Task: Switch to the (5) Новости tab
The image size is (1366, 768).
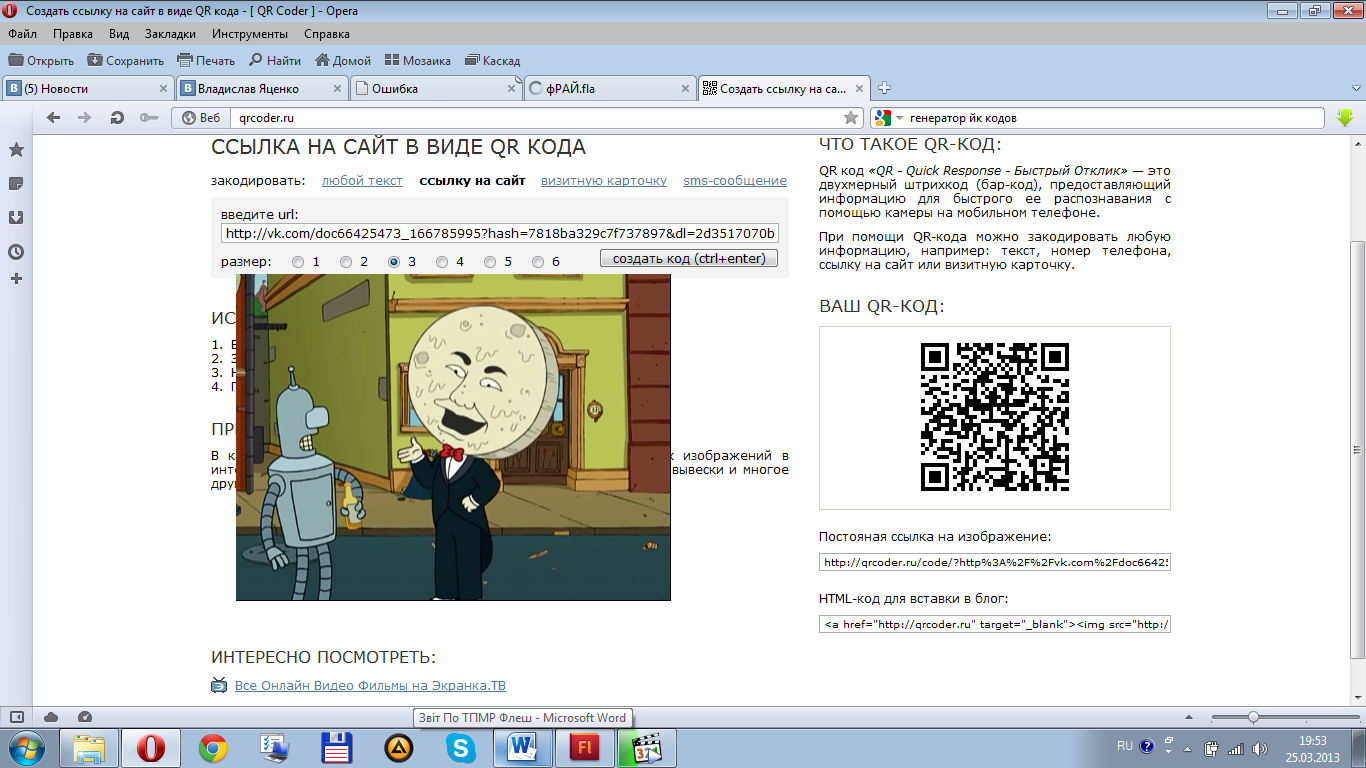Action: pos(88,88)
